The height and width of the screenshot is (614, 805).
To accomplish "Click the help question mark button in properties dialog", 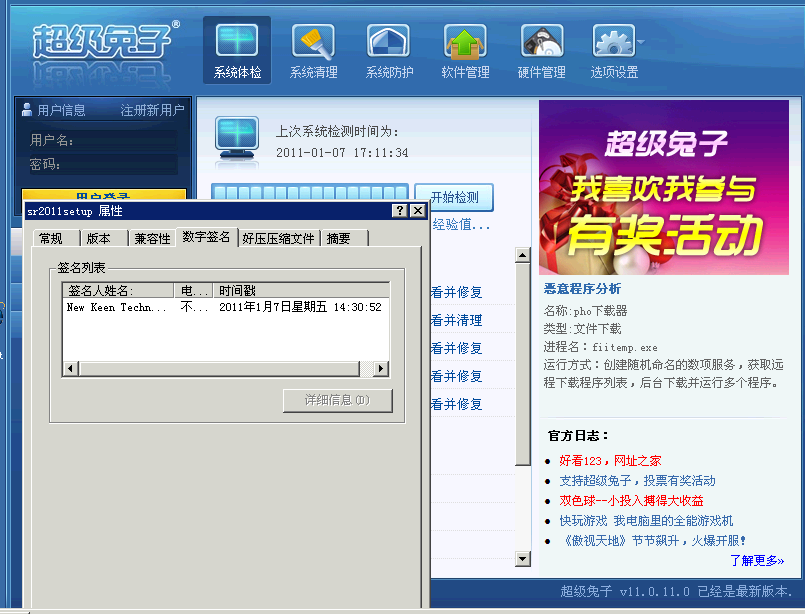I will 399,210.
